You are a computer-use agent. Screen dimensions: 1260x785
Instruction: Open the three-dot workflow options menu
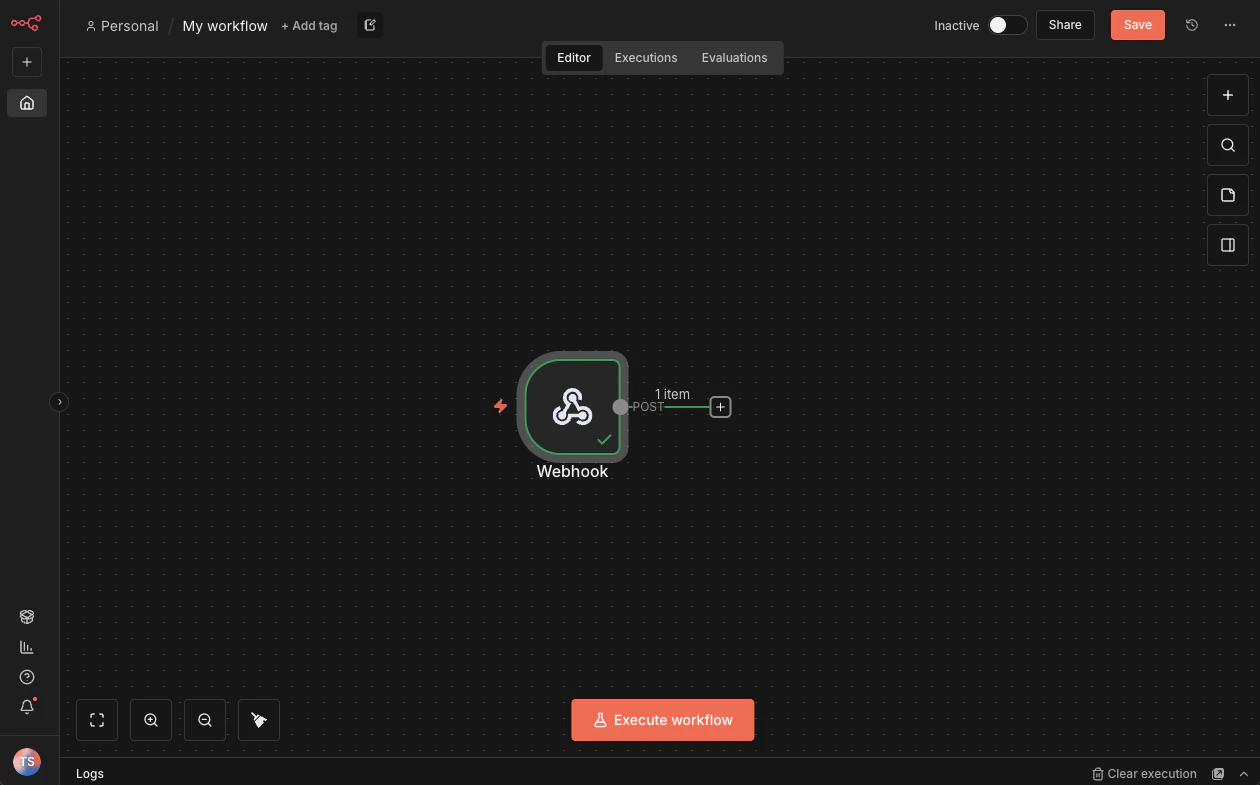(1230, 25)
